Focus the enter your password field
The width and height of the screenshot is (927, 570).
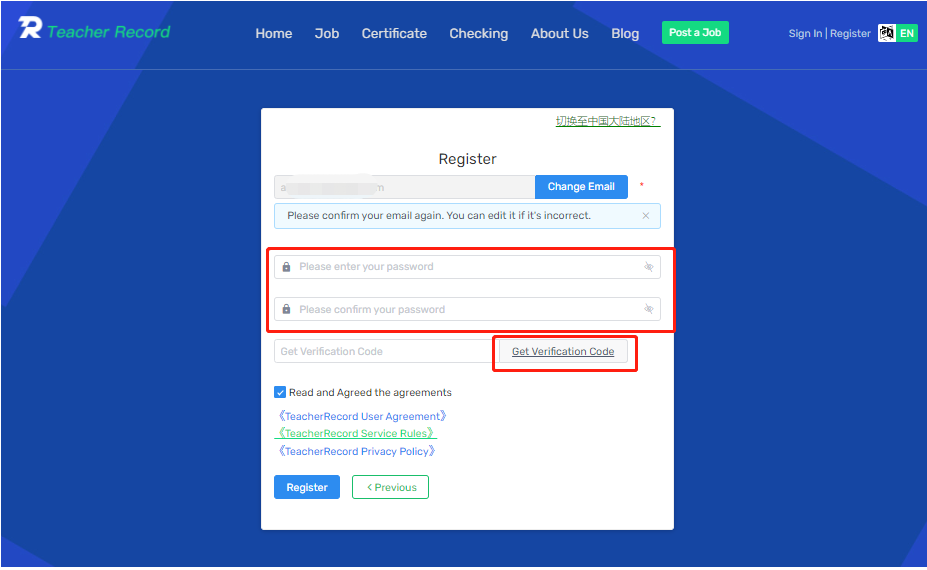coord(467,267)
